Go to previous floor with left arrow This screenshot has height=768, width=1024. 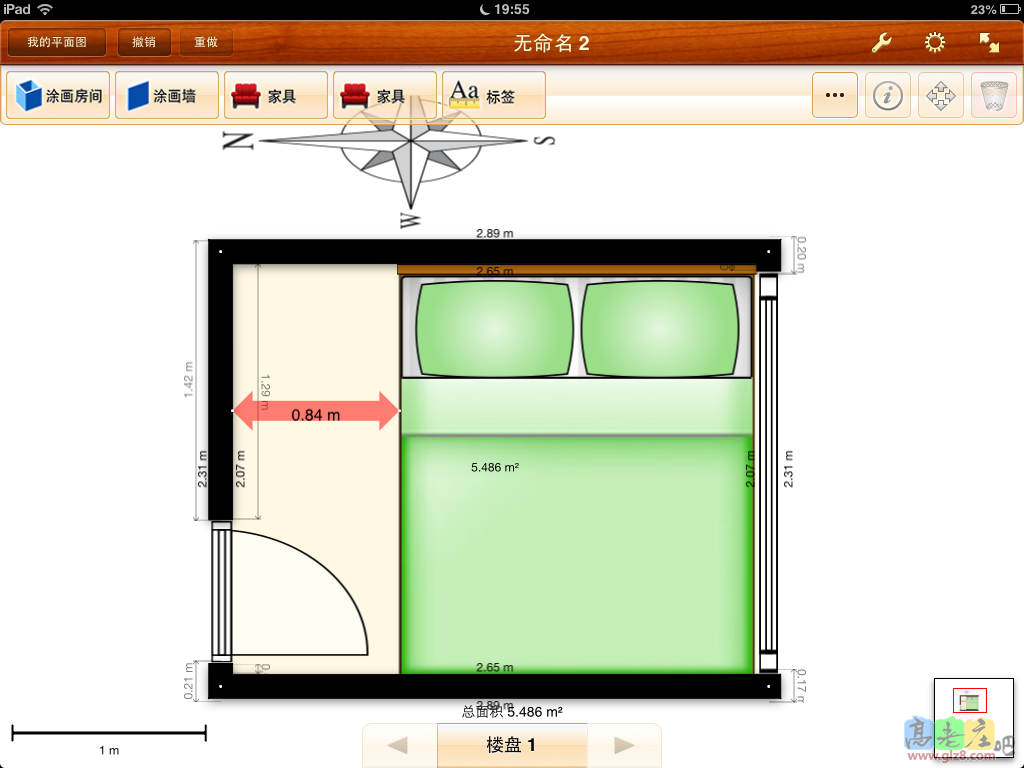398,745
